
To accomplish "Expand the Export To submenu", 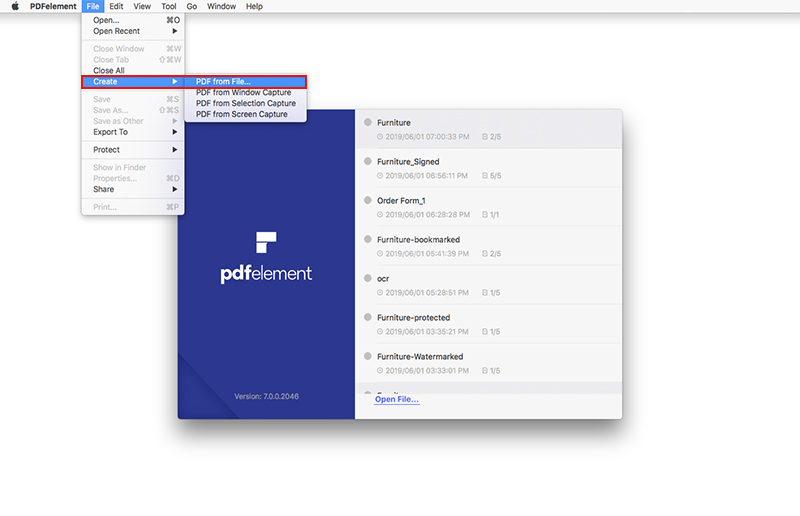I will (x=132, y=132).
